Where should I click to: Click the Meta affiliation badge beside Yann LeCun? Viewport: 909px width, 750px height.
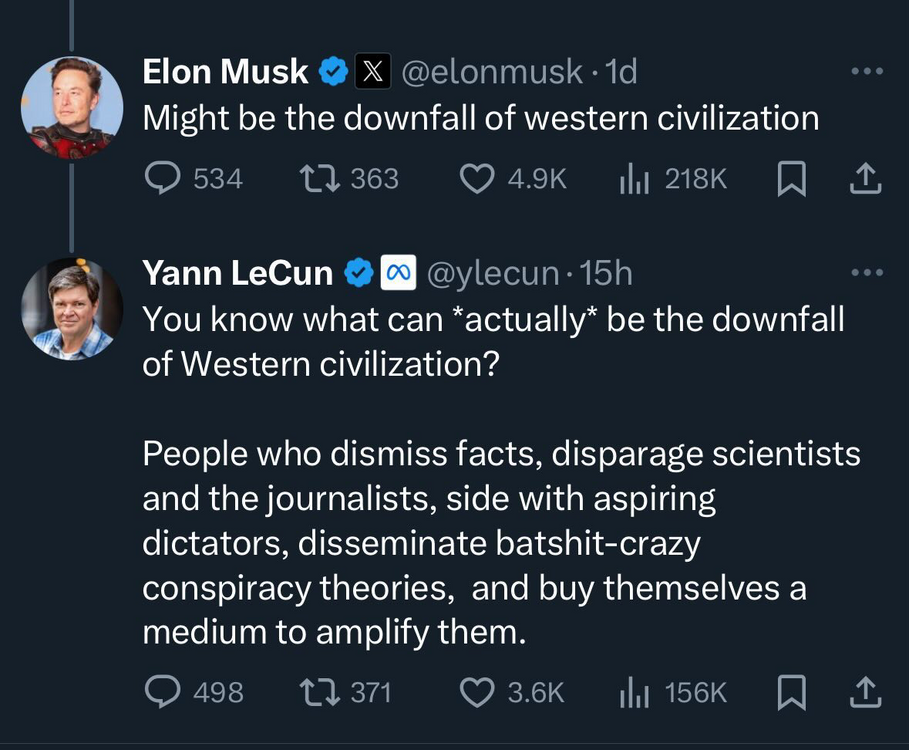(400, 272)
